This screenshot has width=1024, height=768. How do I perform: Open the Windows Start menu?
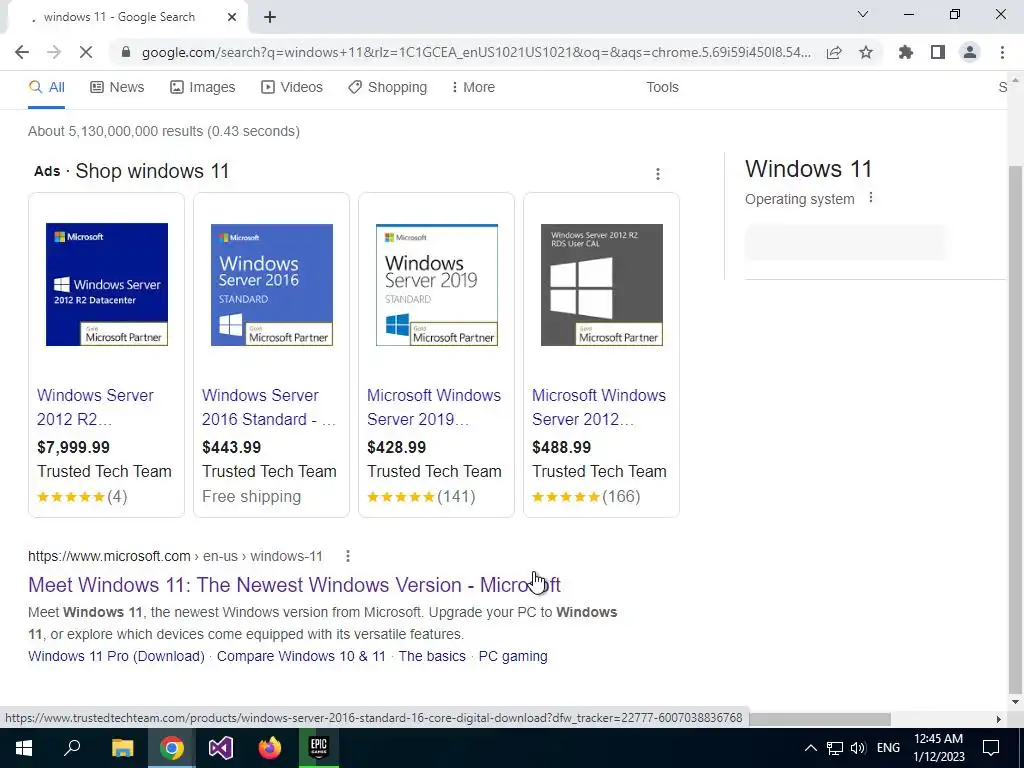click(24, 748)
